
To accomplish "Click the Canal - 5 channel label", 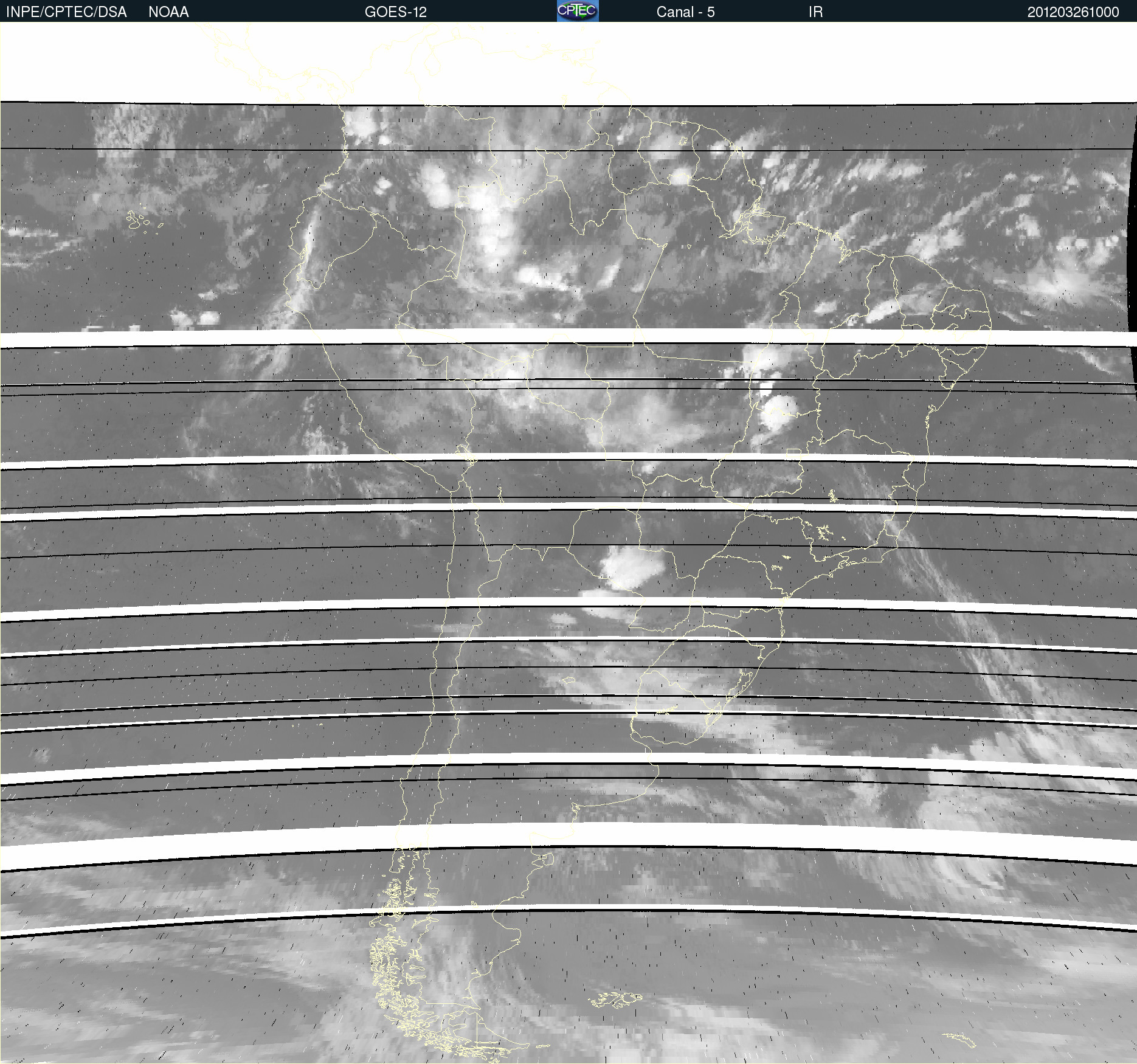I will click(685, 12).
